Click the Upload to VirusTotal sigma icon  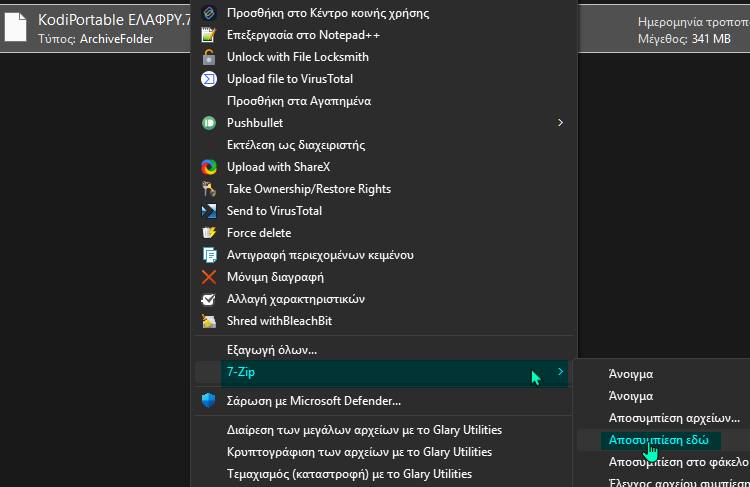pos(209,79)
